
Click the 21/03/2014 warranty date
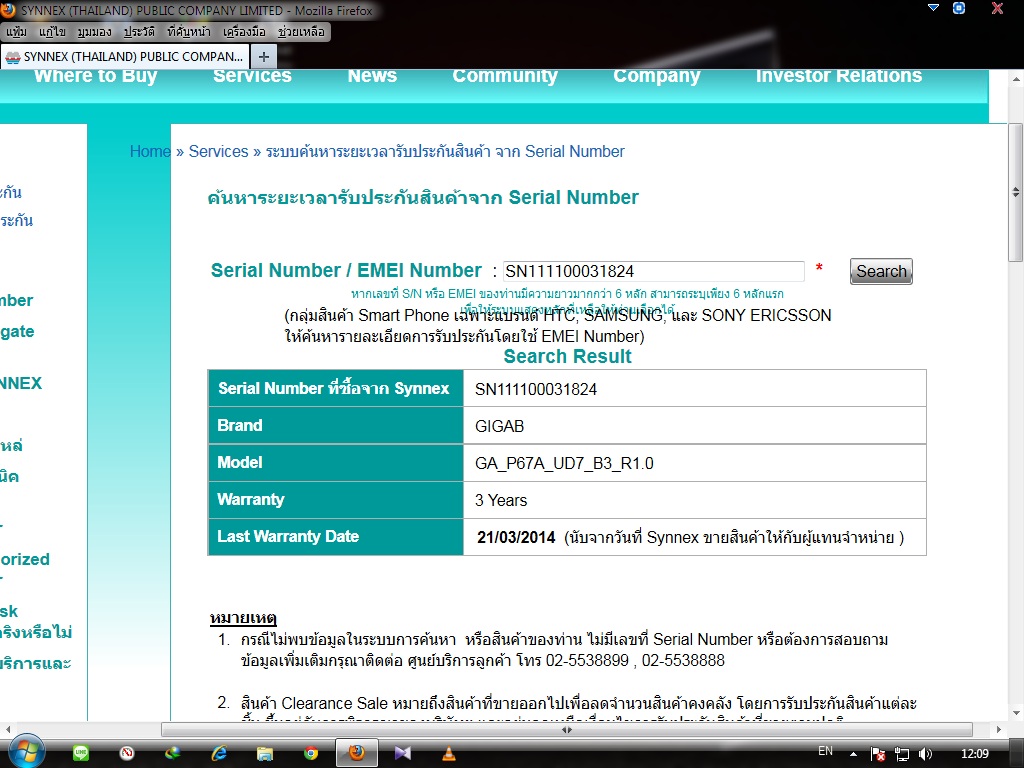[x=516, y=537]
